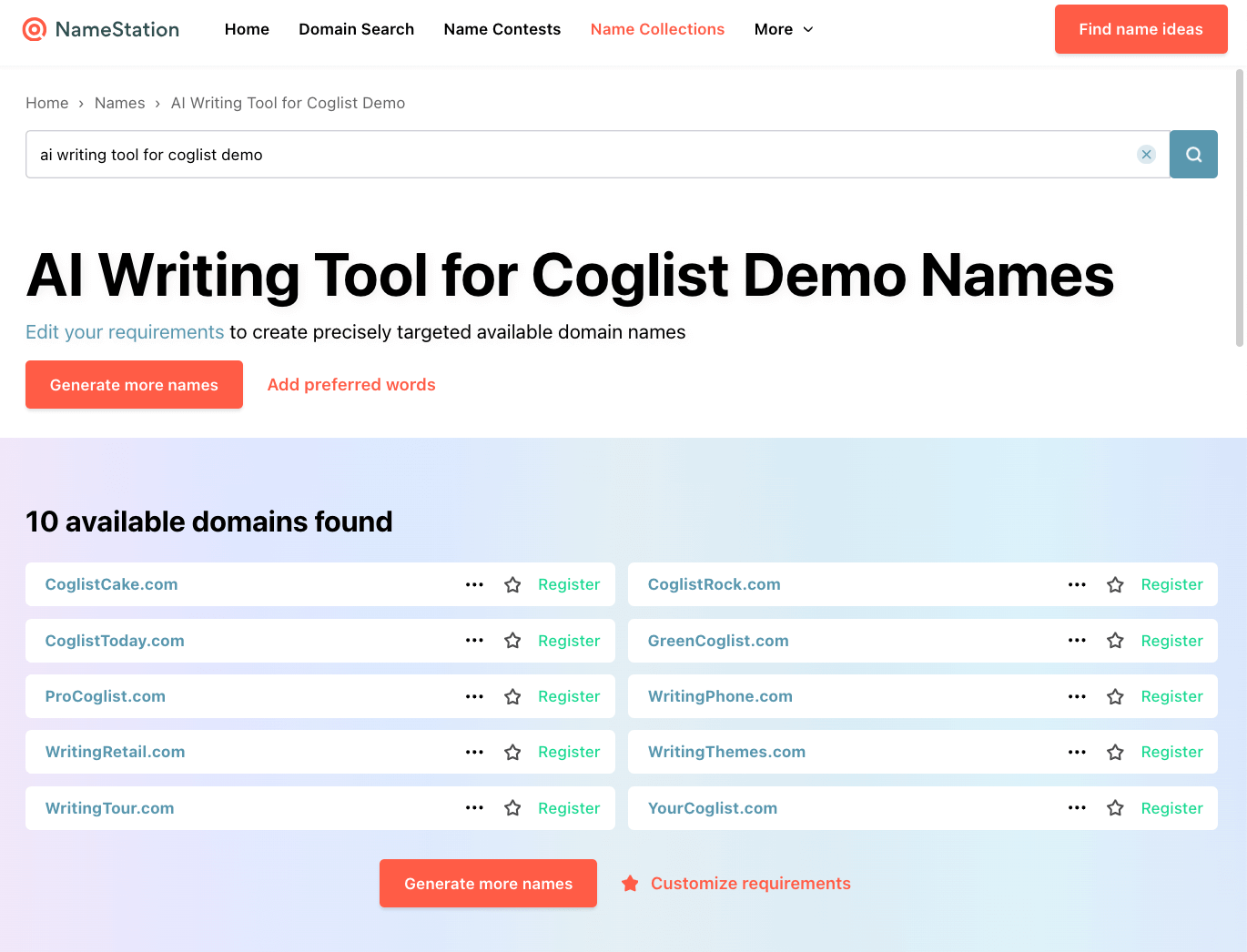Register WritingTour.com
This screenshot has height=952, width=1247.
569,808
